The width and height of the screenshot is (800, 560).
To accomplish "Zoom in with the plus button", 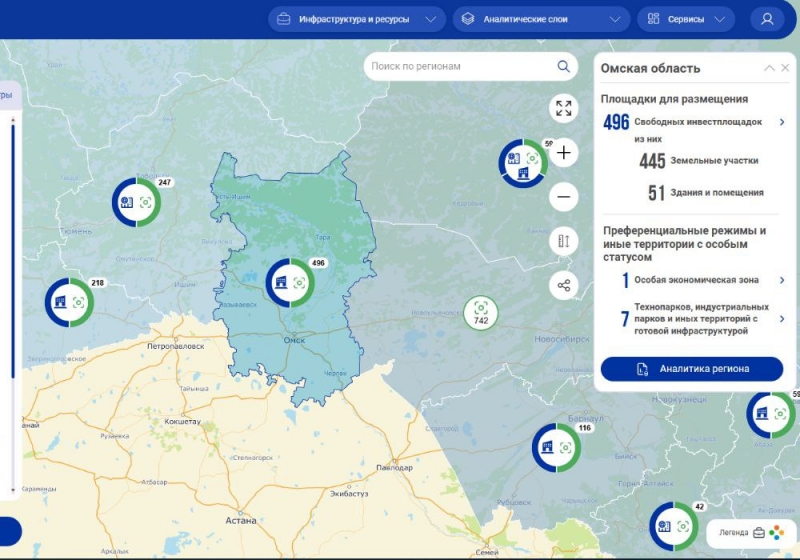I will click(563, 153).
